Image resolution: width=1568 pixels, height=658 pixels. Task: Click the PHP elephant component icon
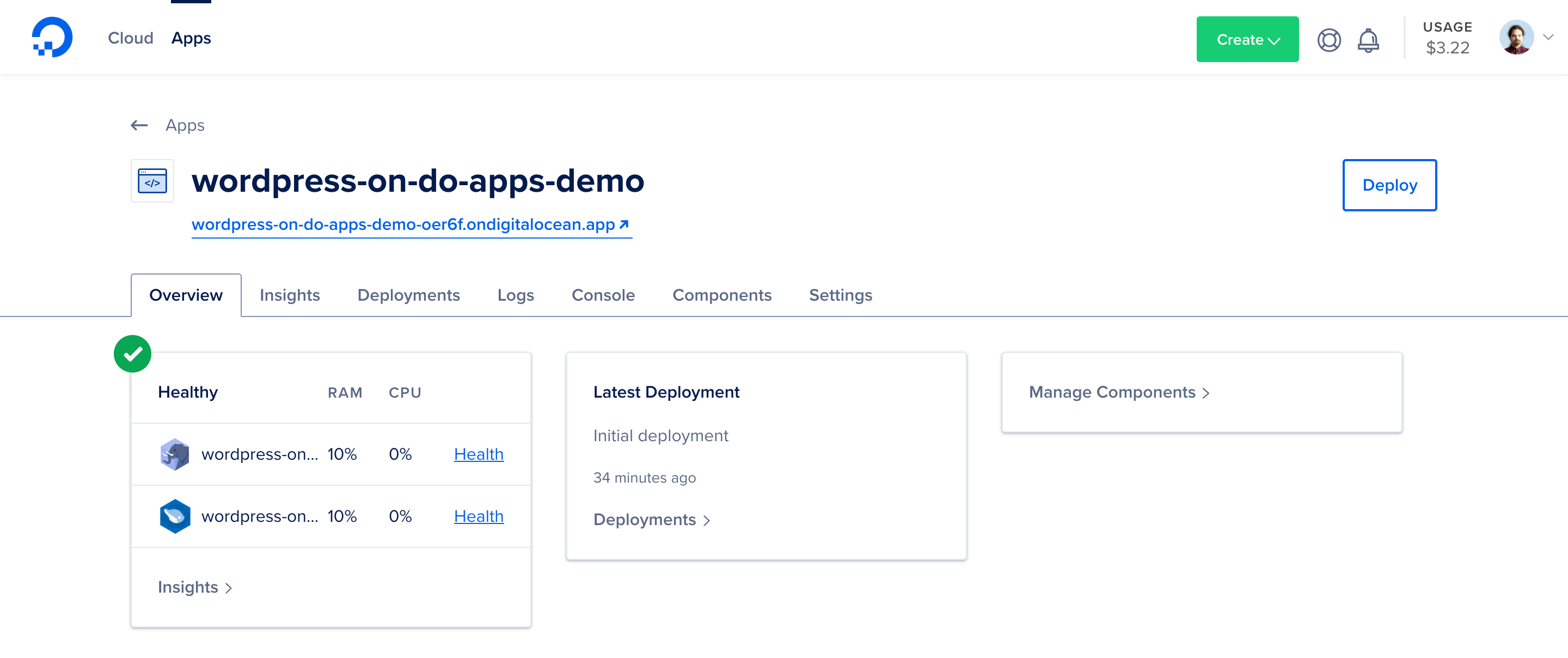point(175,454)
